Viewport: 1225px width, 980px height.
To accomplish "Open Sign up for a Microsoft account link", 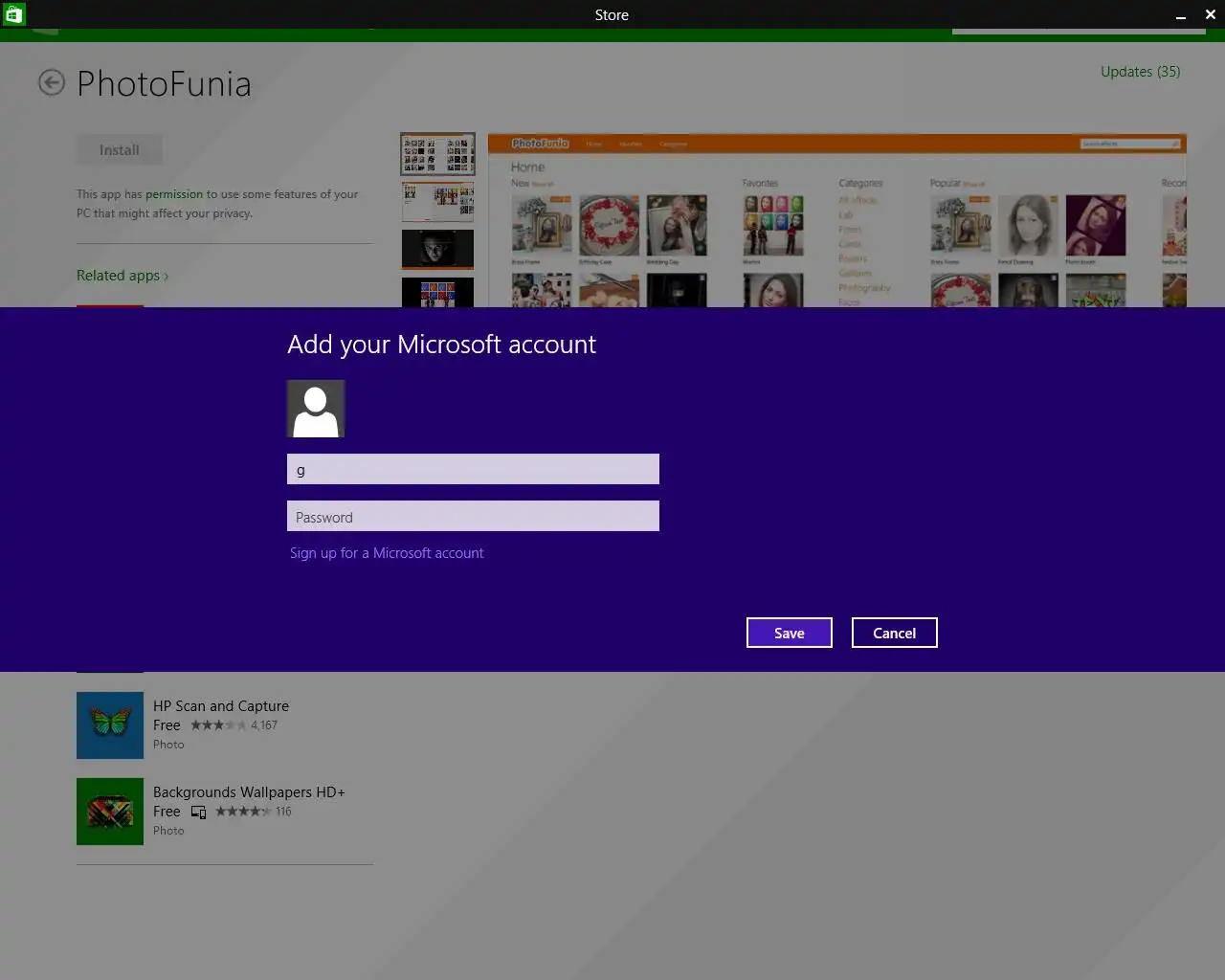I will point(387,553).
